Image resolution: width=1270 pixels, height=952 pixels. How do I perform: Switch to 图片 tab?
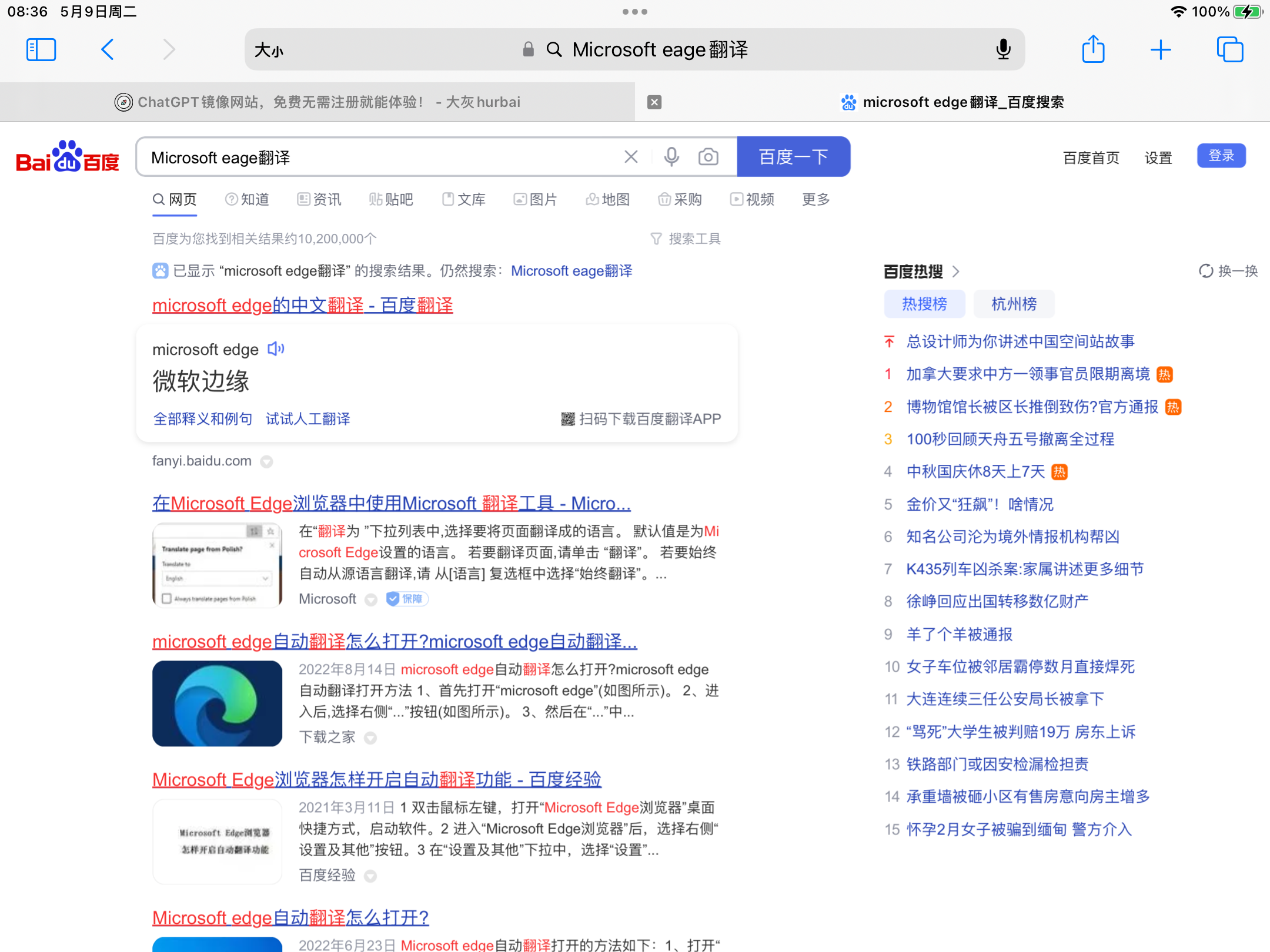536,200
